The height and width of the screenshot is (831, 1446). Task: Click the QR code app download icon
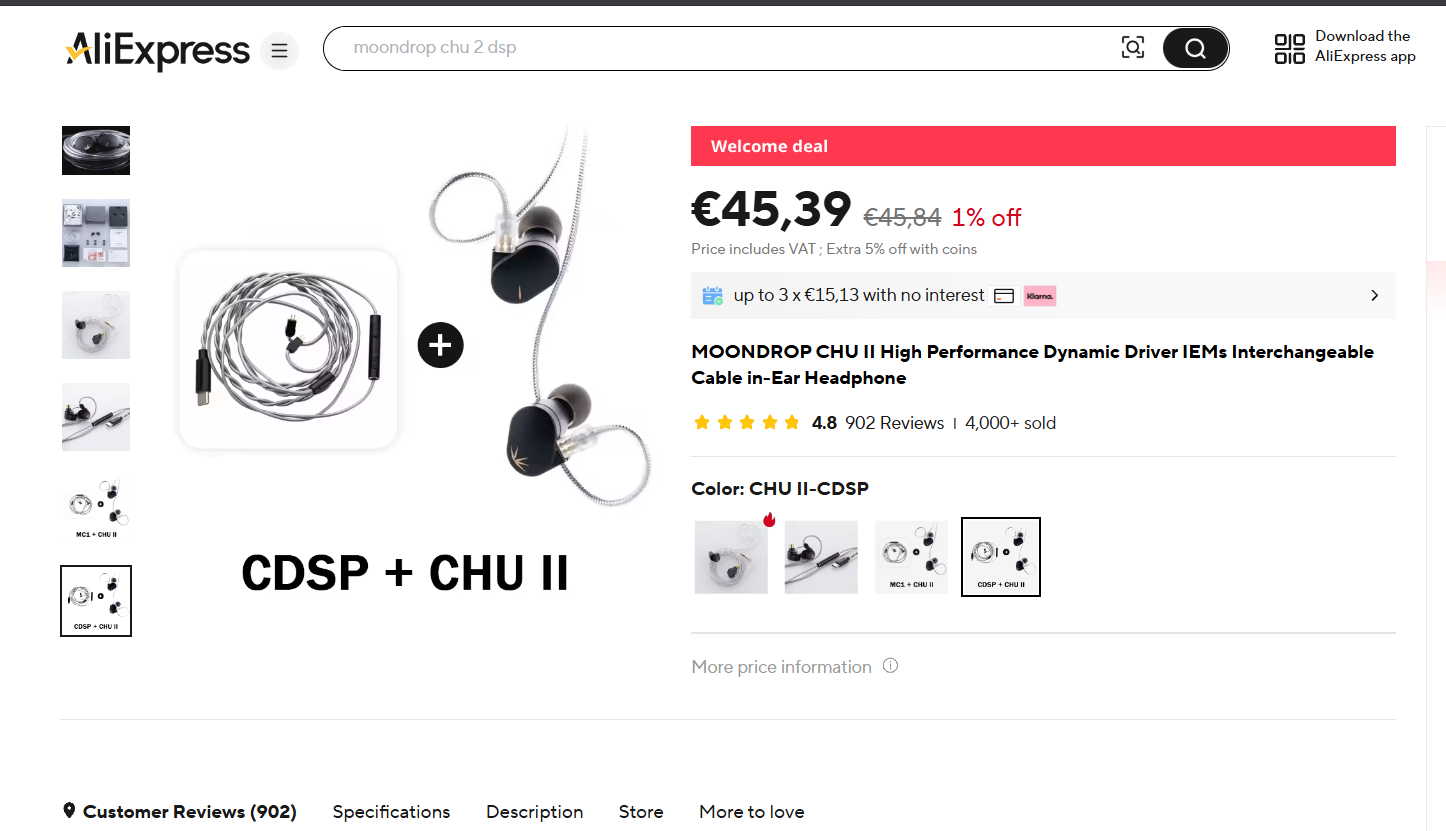pyautogui.click(x=1290, y=48)
